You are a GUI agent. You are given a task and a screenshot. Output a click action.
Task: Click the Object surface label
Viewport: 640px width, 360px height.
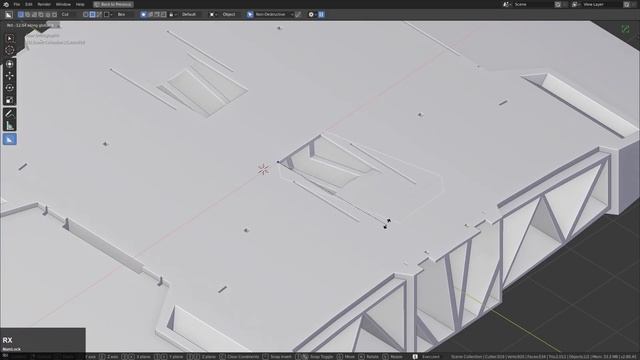pos(229,15)
